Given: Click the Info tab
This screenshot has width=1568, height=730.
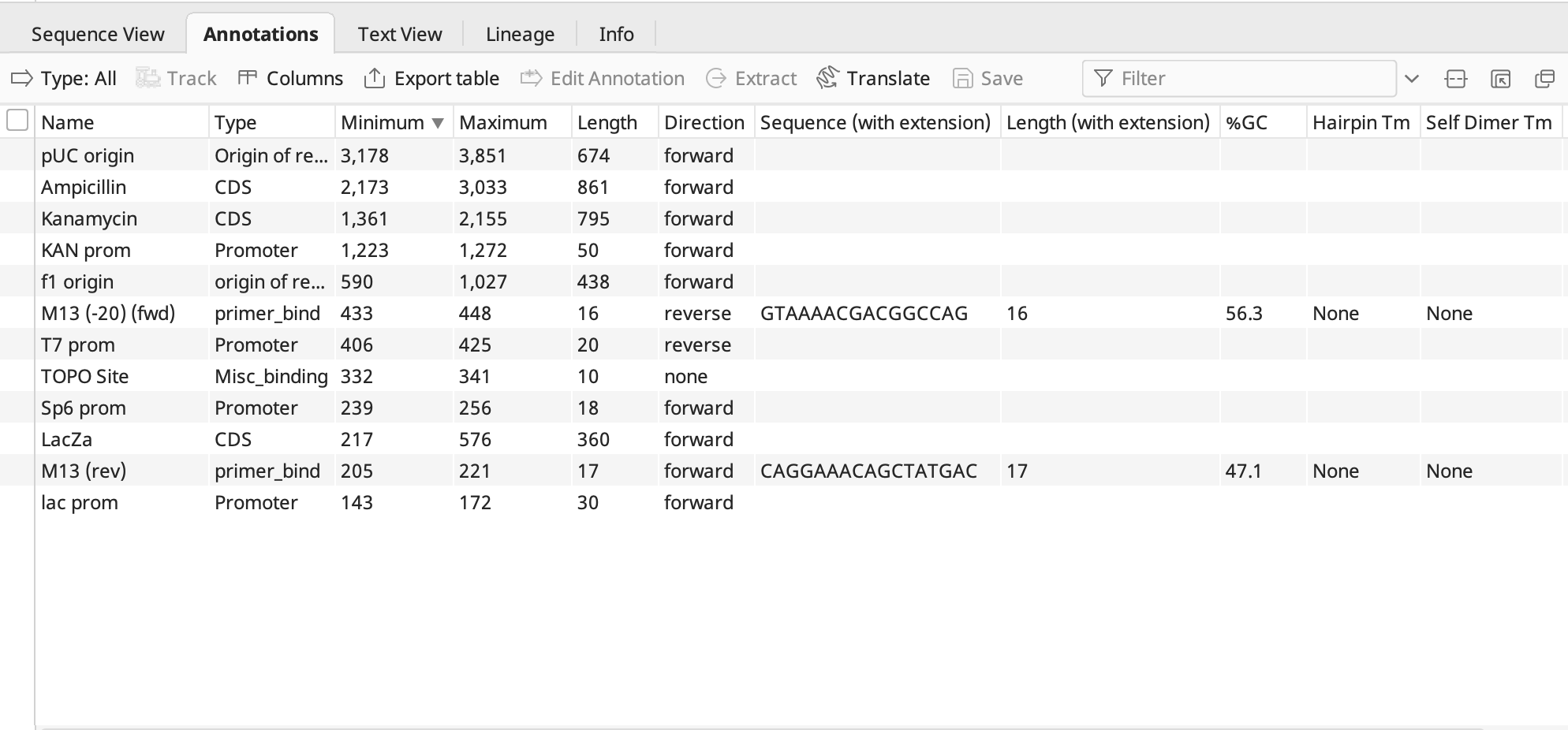Looking at the screenshot, I should click(616, 35).
